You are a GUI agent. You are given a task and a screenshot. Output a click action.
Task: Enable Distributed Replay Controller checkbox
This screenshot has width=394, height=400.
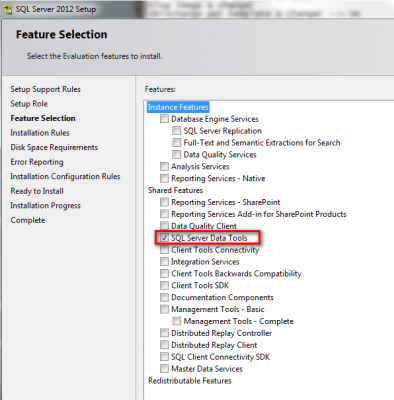164,333
